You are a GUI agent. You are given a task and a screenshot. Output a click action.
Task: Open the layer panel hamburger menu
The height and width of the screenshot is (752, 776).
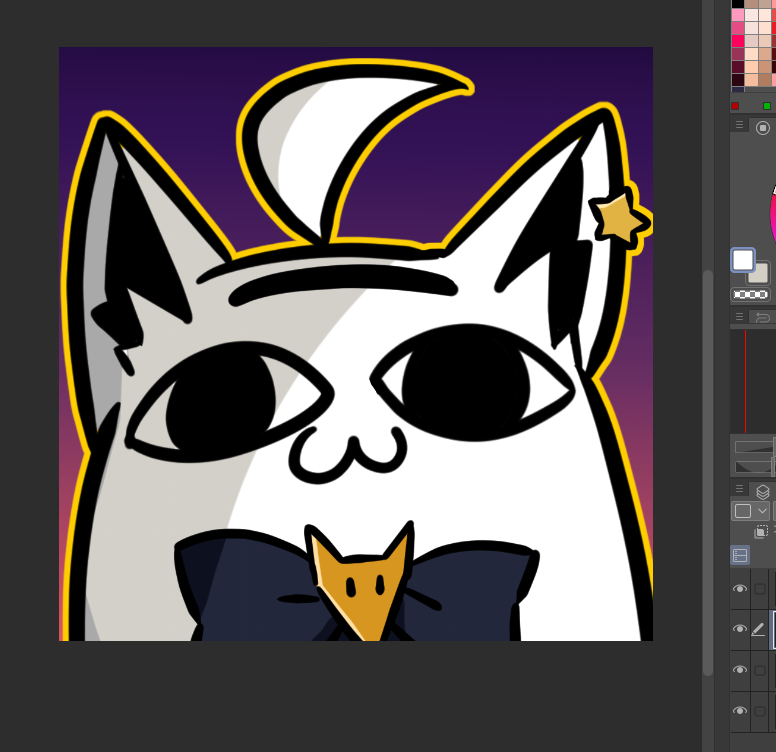coord(739,489)
